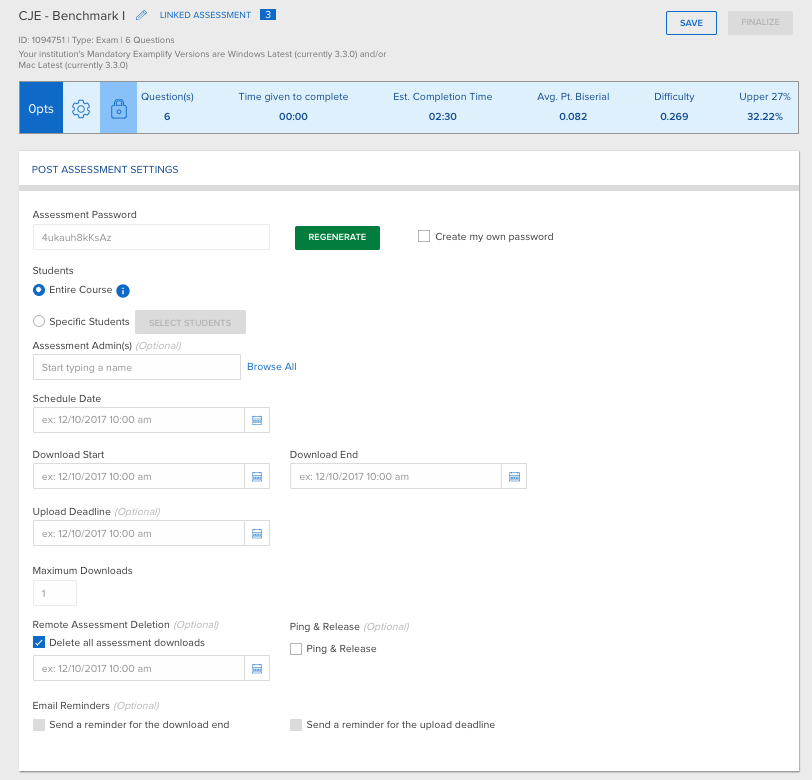Click Time given to complete 00:00

coord(293,117)
